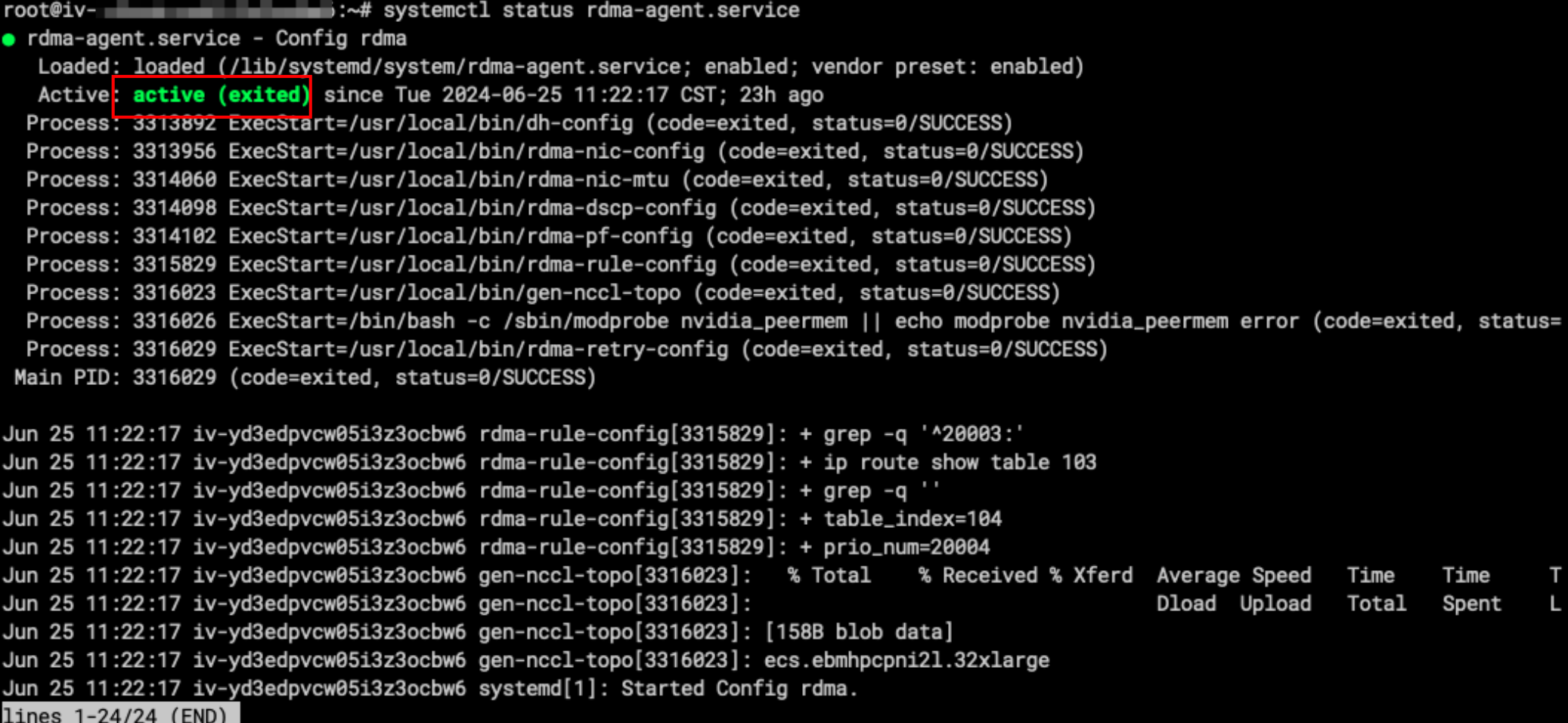
Task: Click the '[158B blob data]' log entry
Action: click(859, 631)
